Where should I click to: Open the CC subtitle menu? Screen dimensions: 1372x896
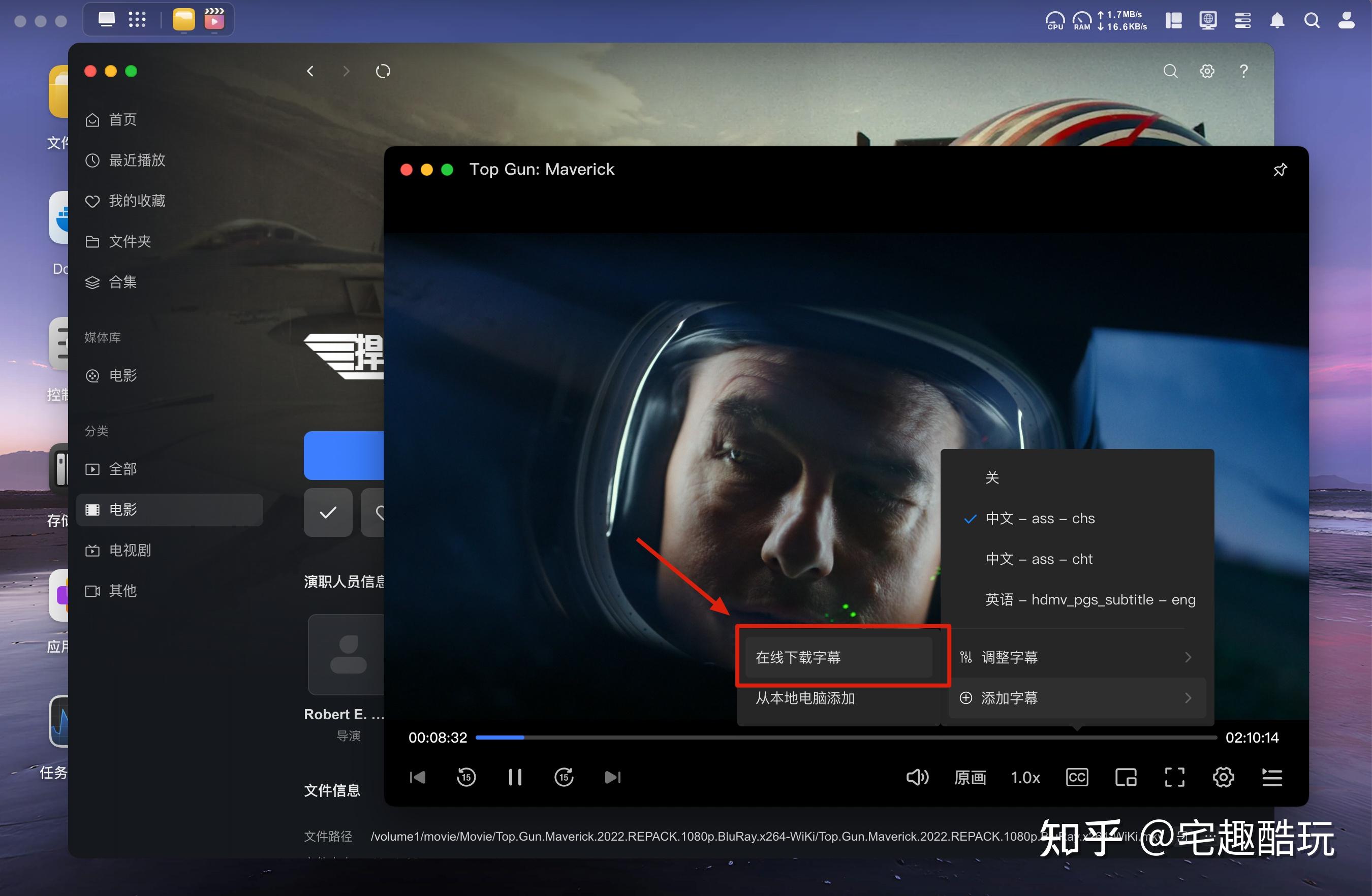click(x=1076, y=777)
